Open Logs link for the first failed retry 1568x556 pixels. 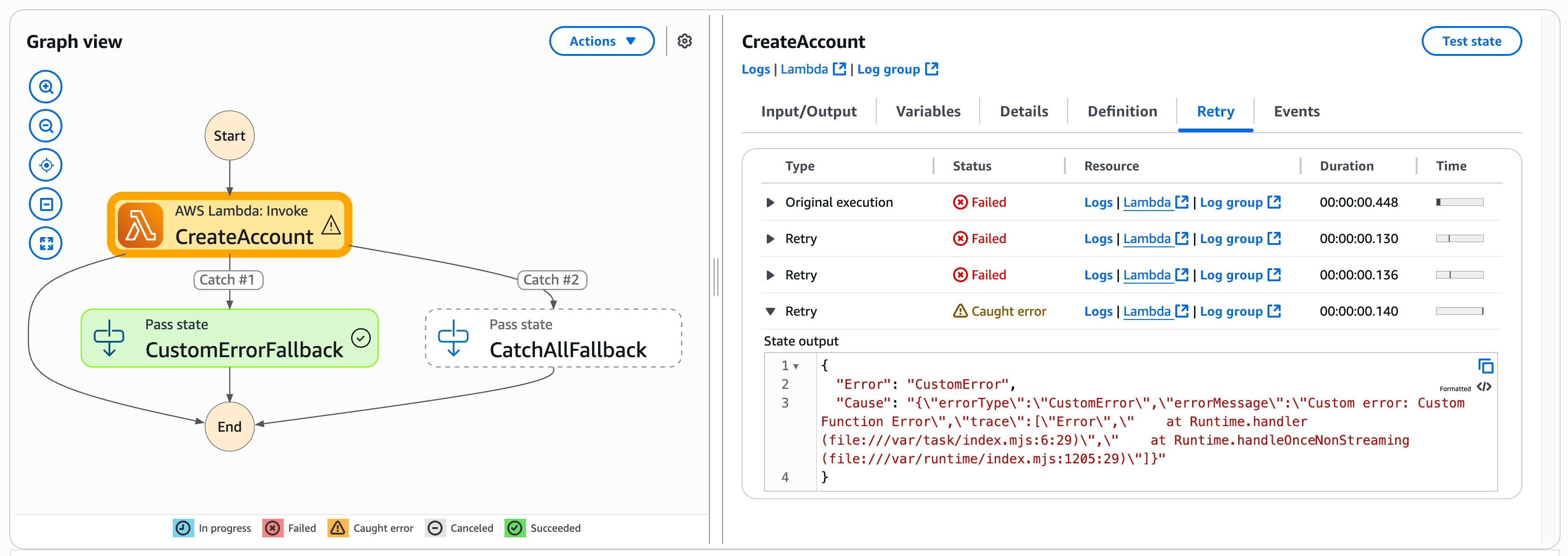1098,238
